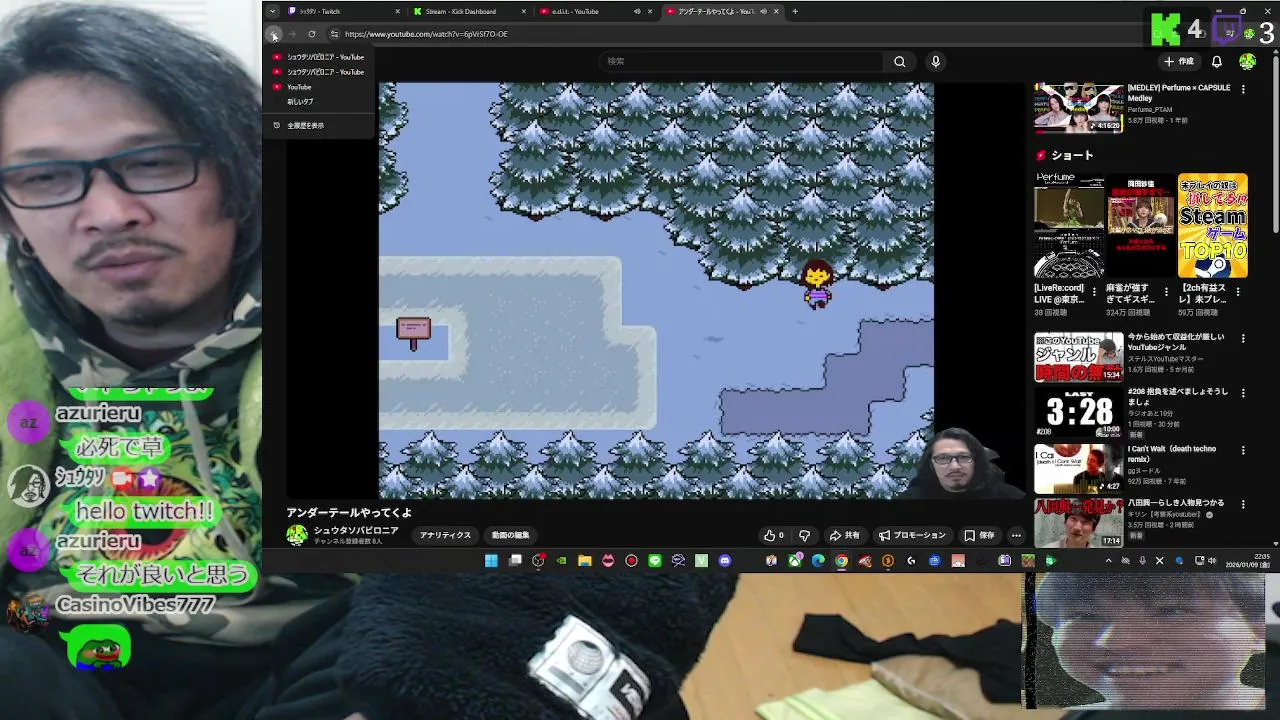1280x720 pixels.
Task: Mute audio on the active Undertale tab
Action: [763, 11]
